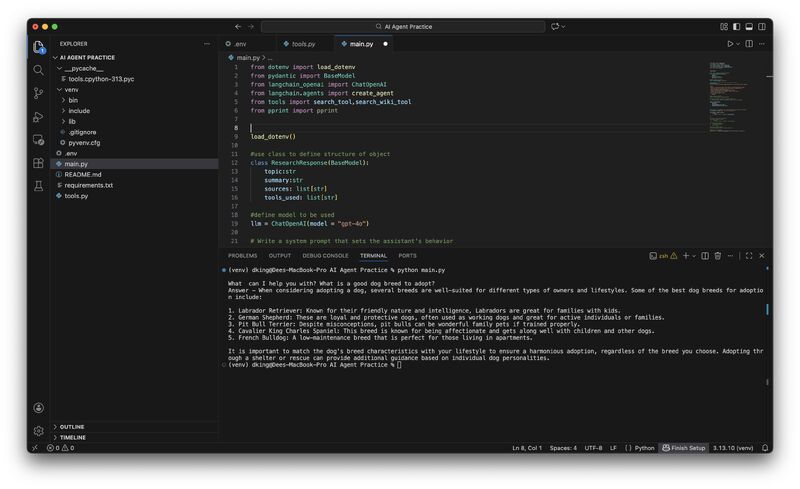This screenshot has width=800, height=489.
Task: Run the Python file with the play icon
Action: 730,44
